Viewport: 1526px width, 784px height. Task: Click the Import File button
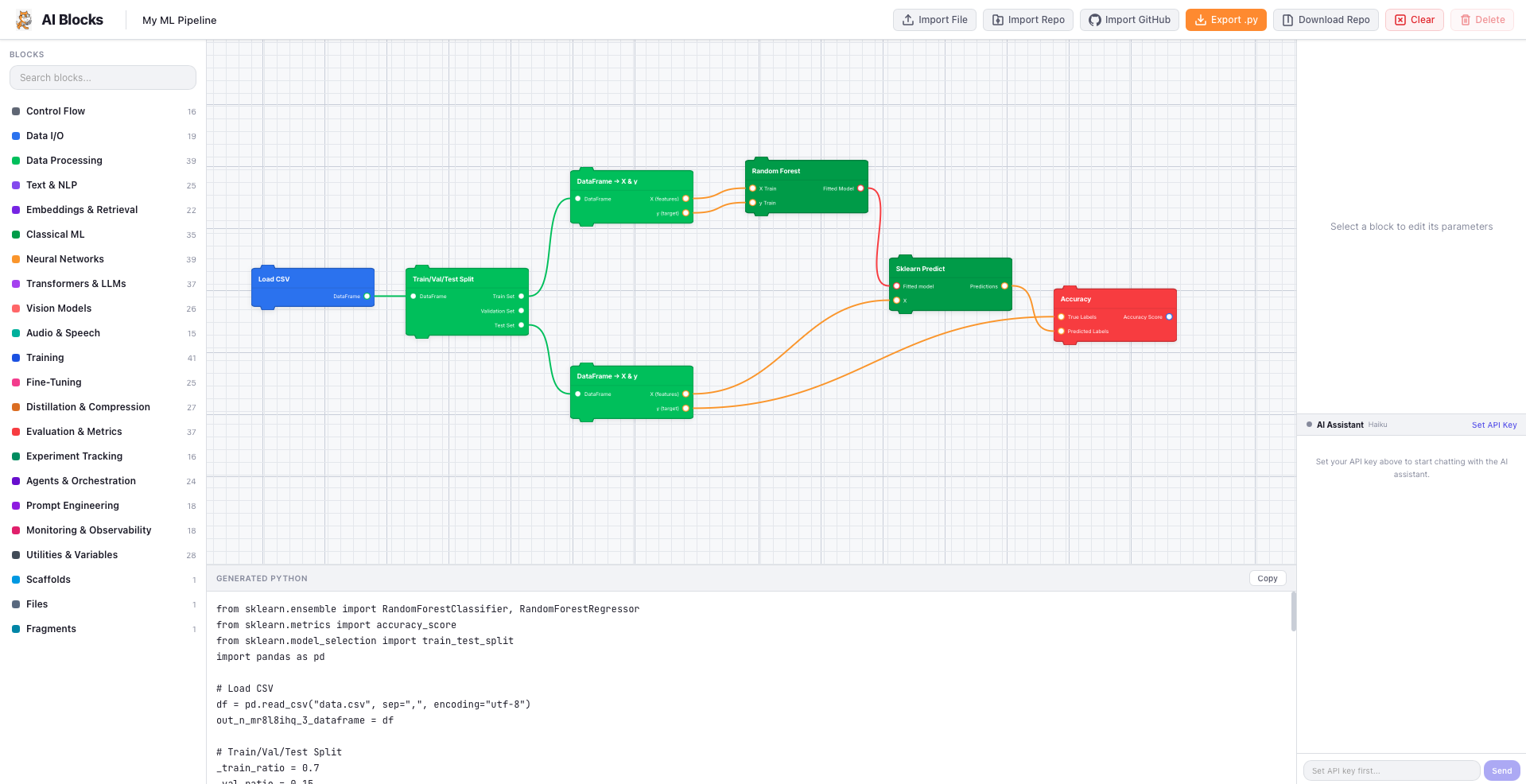point(934,20)
